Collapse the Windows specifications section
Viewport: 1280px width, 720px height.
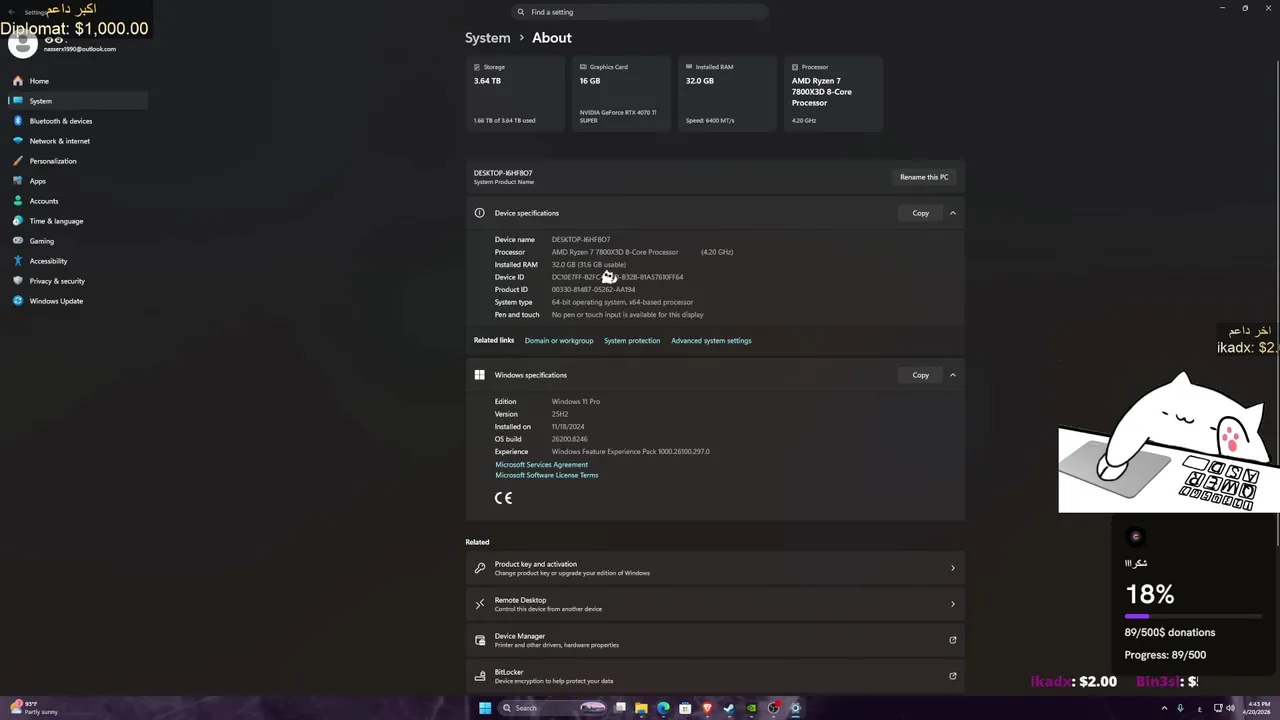click(x=953, y=375)
